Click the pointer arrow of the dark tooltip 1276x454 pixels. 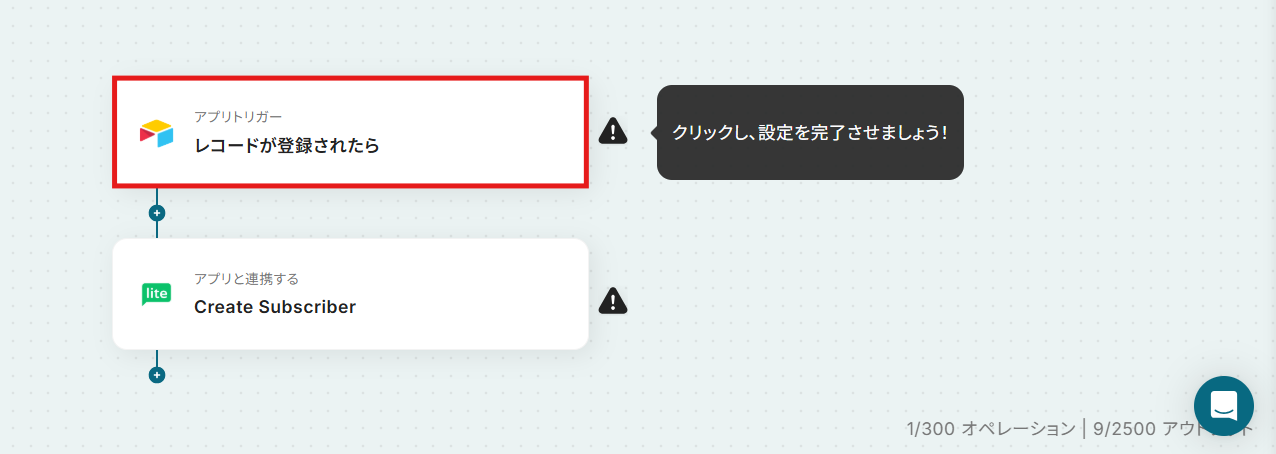tap(653, 132)
